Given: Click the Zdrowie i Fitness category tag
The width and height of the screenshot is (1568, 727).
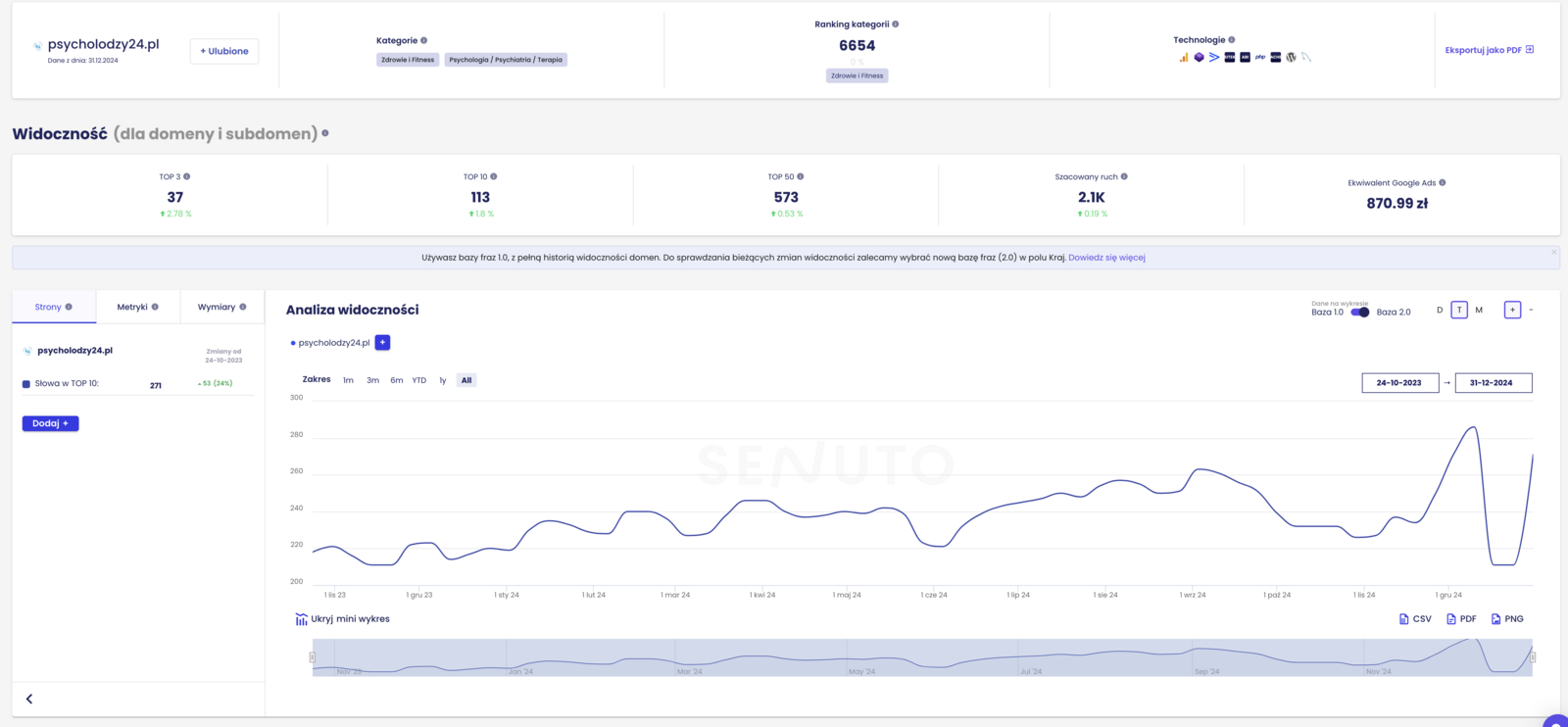Looking at the screenshot, I should tap(408, 60).
